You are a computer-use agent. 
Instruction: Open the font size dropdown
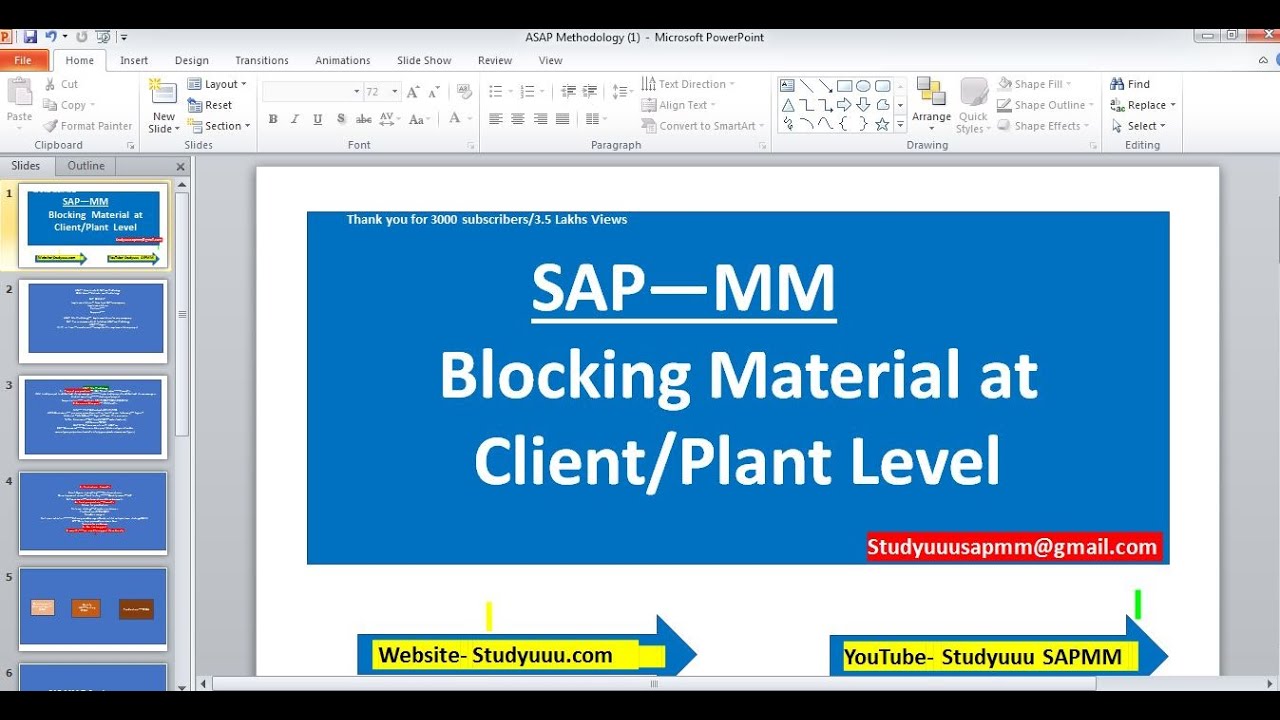coord(395,91)
